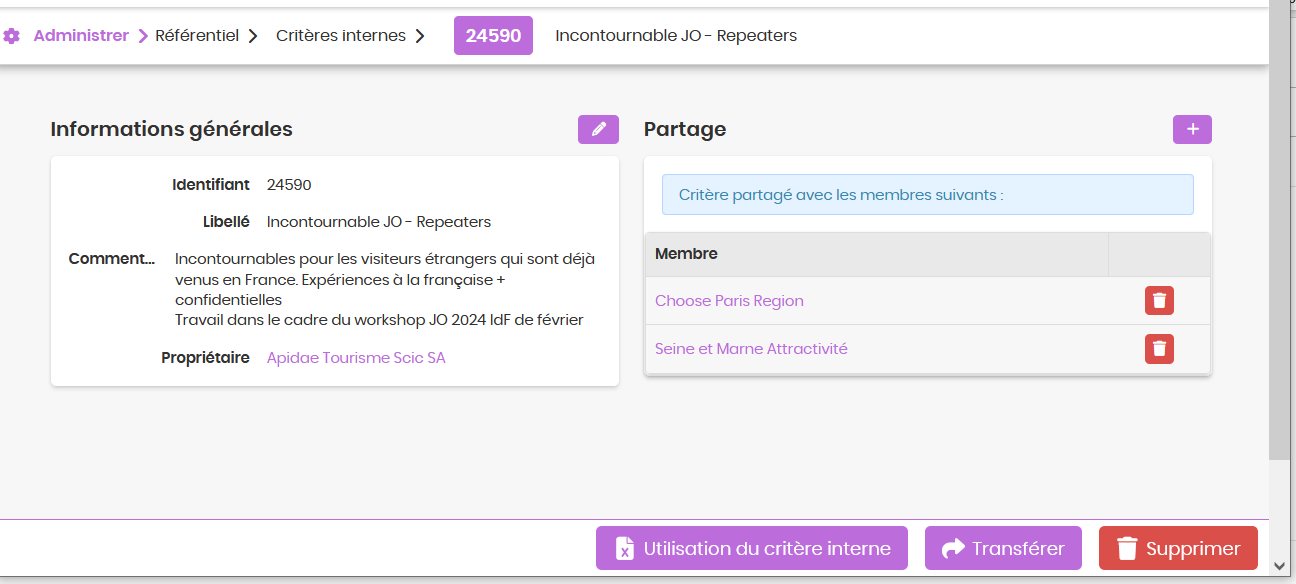Click the Critère partagé info banner
Viewport: 1296px width, 584px height.
(928, 195)
